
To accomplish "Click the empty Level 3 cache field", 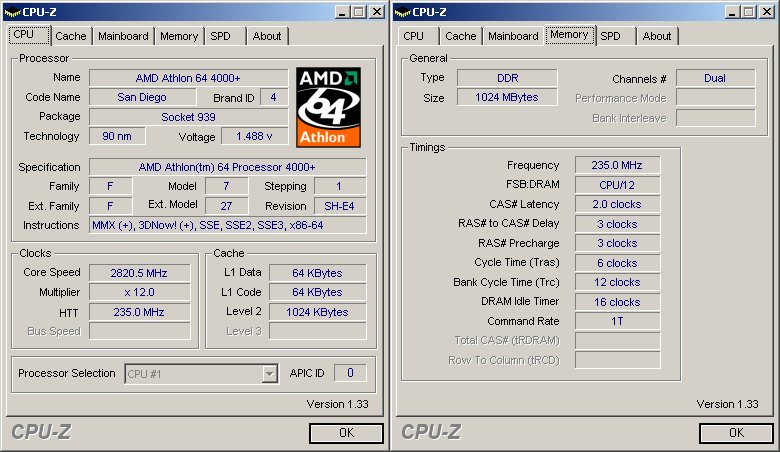I will pyautogui.click(x=317, y=331).
